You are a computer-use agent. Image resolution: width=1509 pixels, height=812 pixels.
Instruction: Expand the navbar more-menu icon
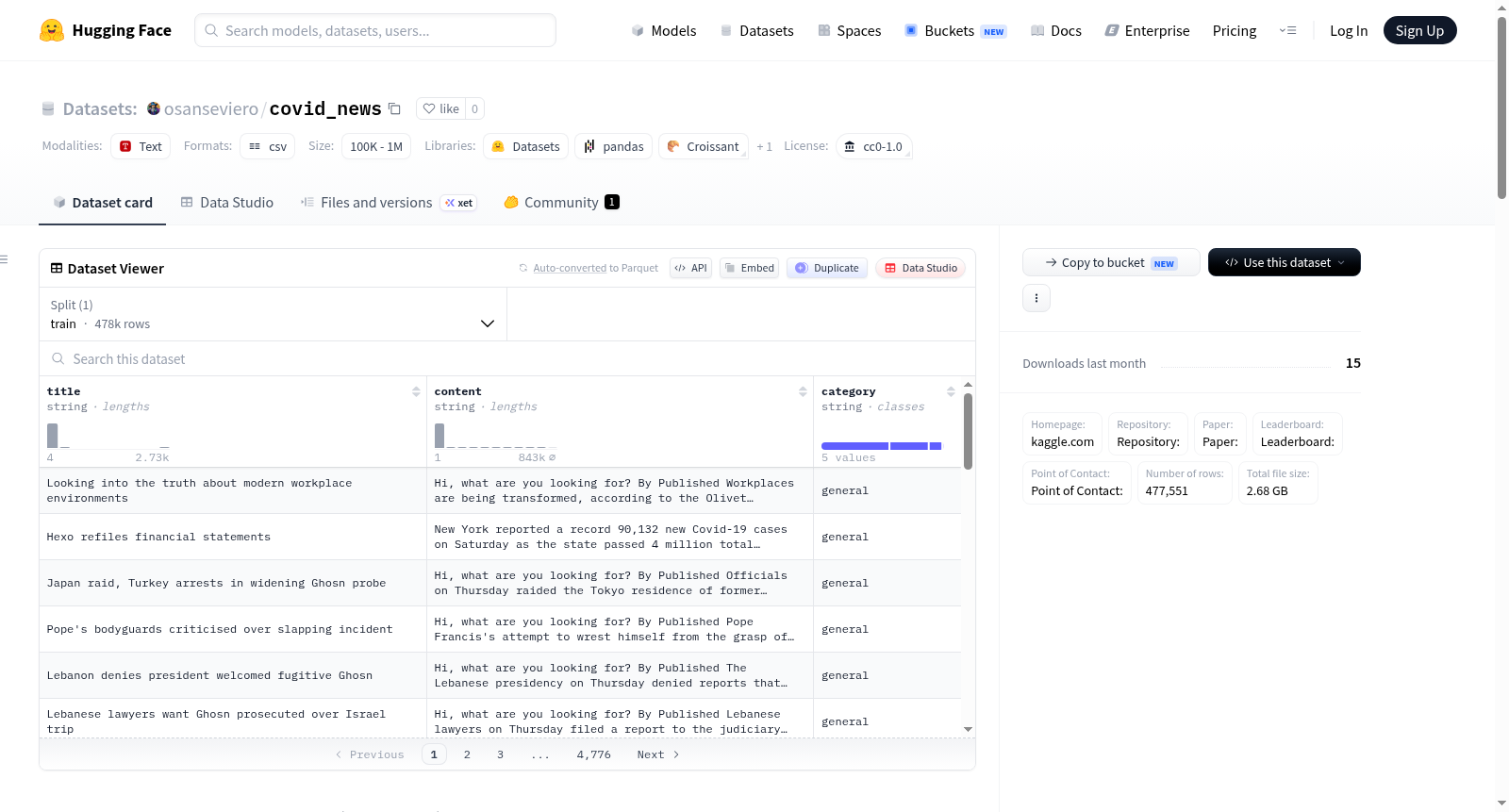[1287, 30]
